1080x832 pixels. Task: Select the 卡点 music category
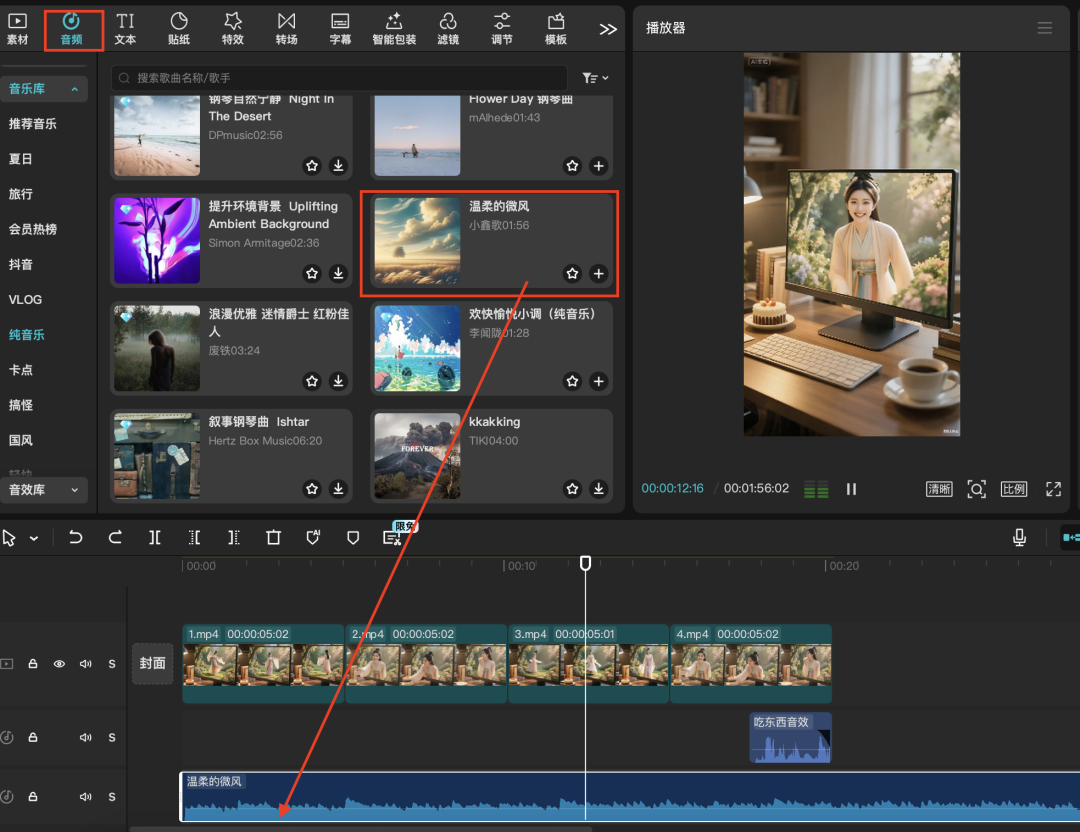pos(21,370)
